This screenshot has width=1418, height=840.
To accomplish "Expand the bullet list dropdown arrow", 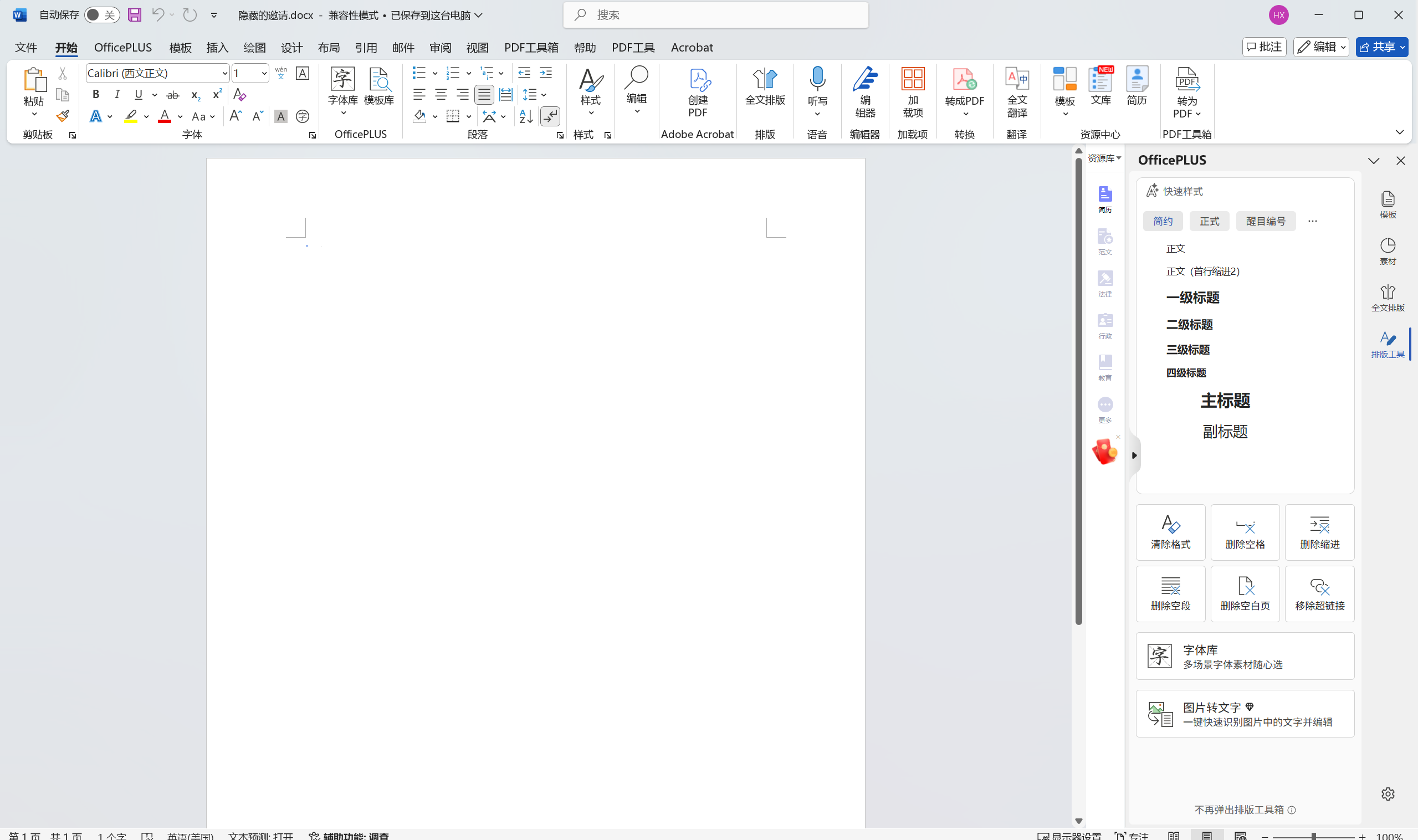I will click(x=435, y=73).
